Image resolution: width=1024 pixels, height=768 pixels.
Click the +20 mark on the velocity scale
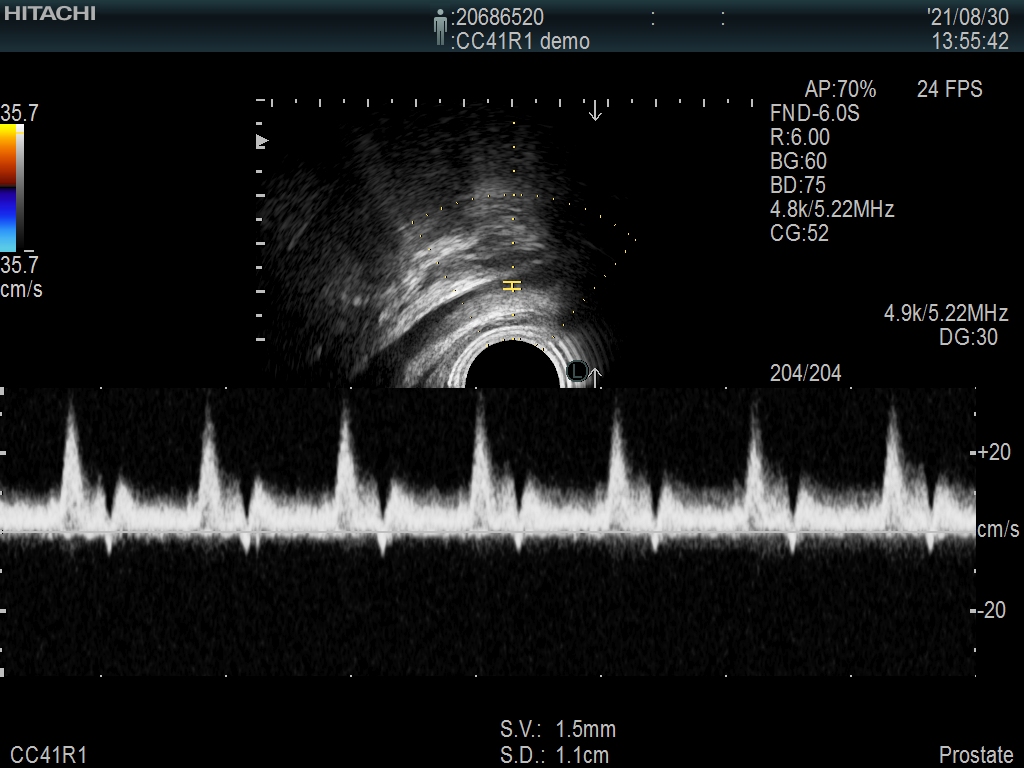[x=993, y=452]
